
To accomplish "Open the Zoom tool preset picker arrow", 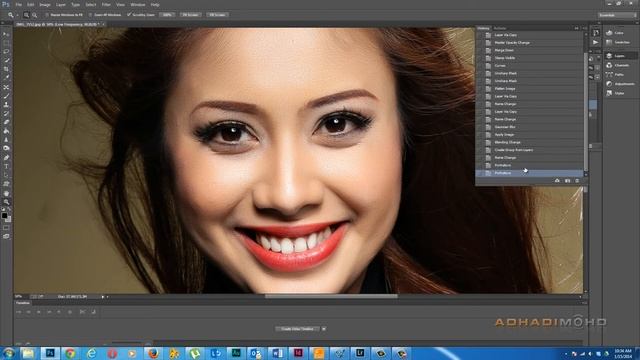I will click(18, 15).
